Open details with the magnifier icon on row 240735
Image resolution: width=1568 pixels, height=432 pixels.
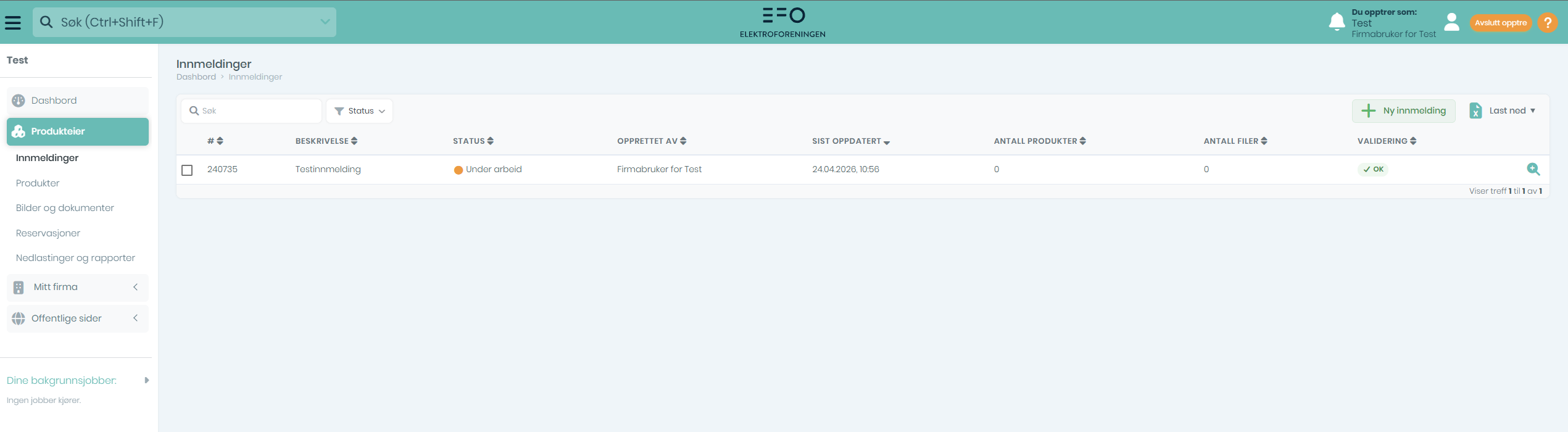tap(1533, 169)
